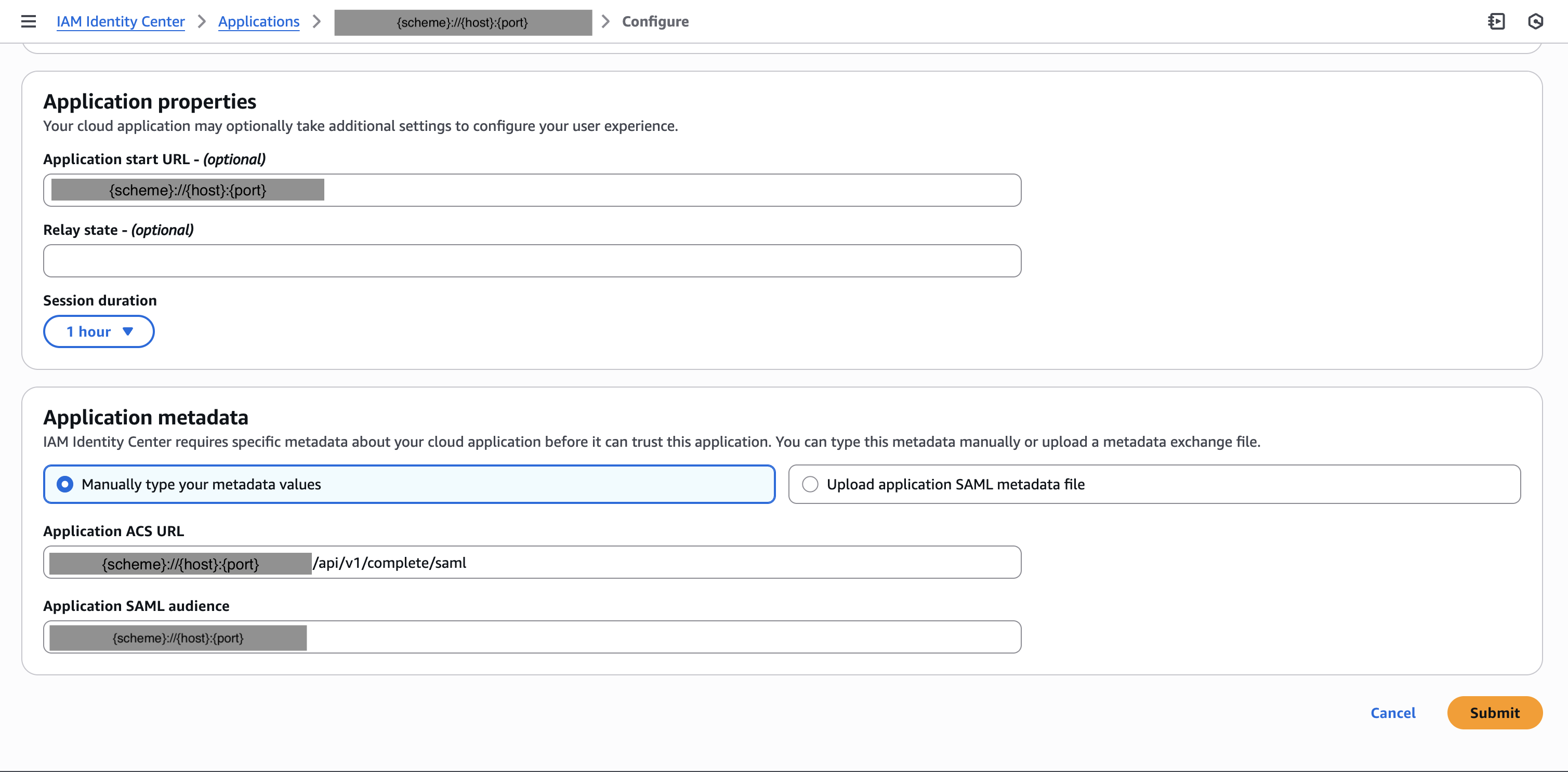Submit the application configuration

(x=1494, y=713)
